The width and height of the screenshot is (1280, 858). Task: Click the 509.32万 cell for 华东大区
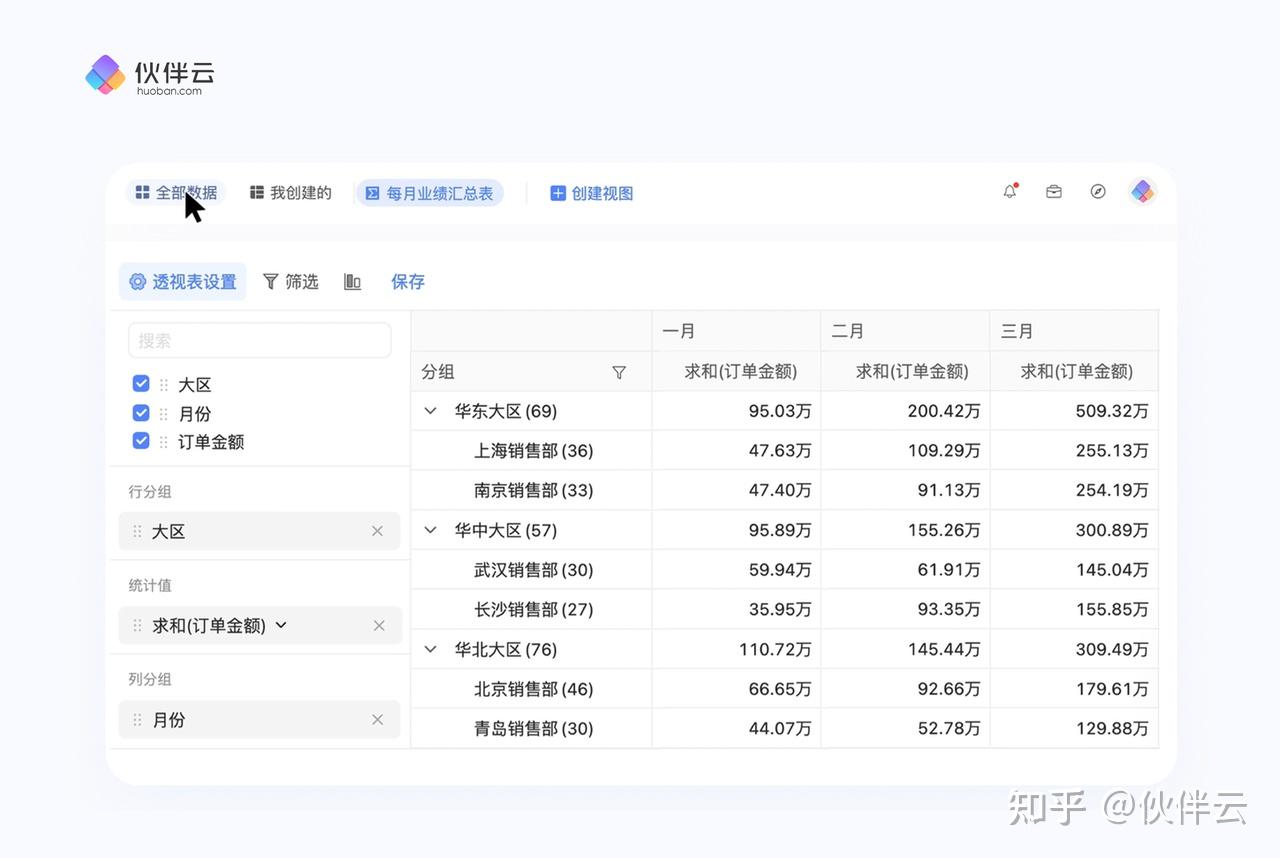pyautogui.click(x=1074, y=411)
